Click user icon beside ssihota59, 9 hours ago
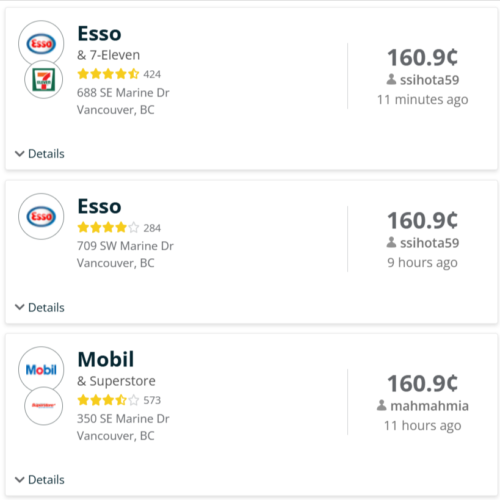The width and height of the screenshot is (500, 500). point(391,242)
